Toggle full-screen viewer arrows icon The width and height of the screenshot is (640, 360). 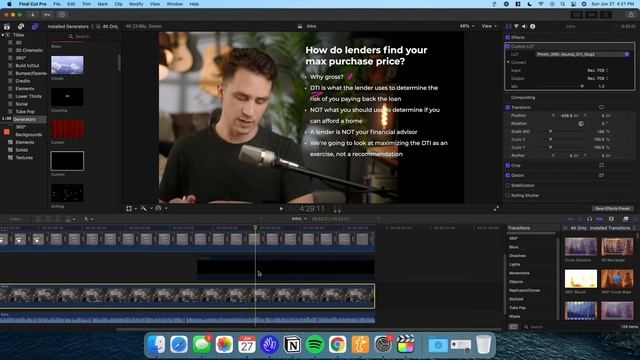tap(496, 209)
